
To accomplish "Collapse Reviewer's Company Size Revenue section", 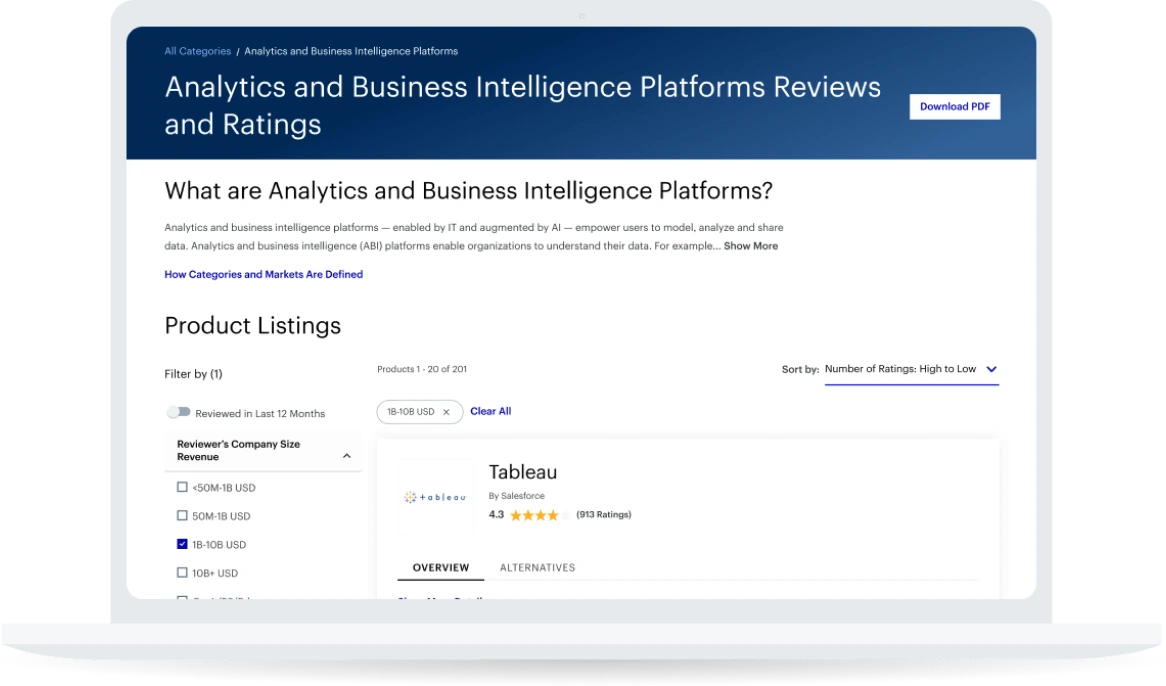I will (x=346, y=456).
